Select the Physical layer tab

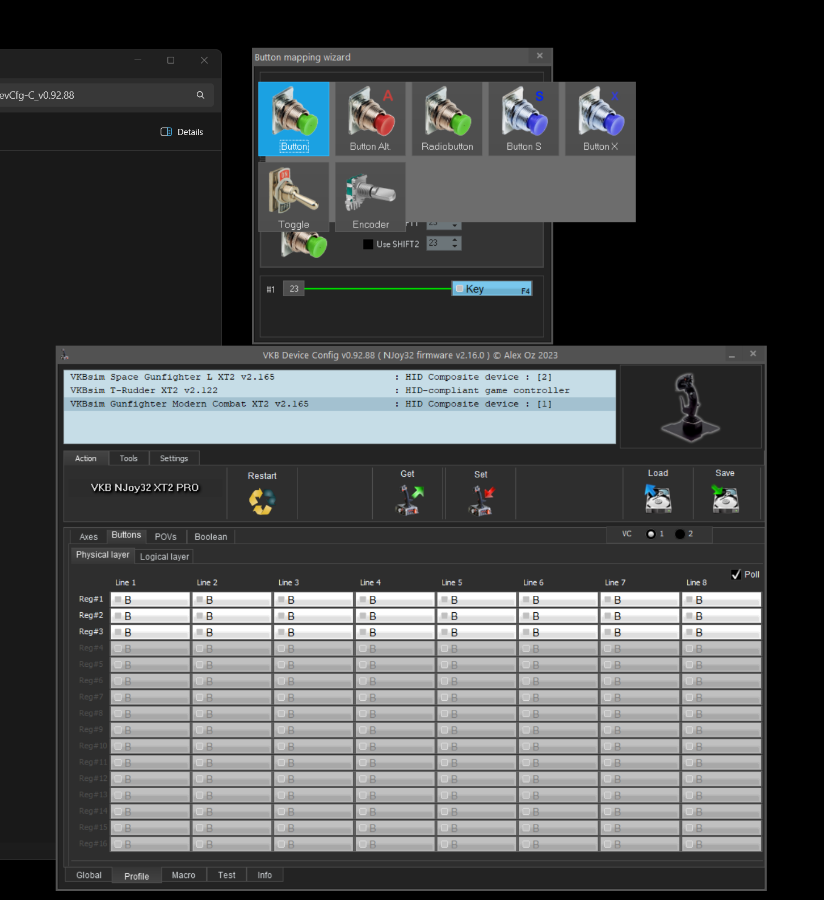pos(103,555)
